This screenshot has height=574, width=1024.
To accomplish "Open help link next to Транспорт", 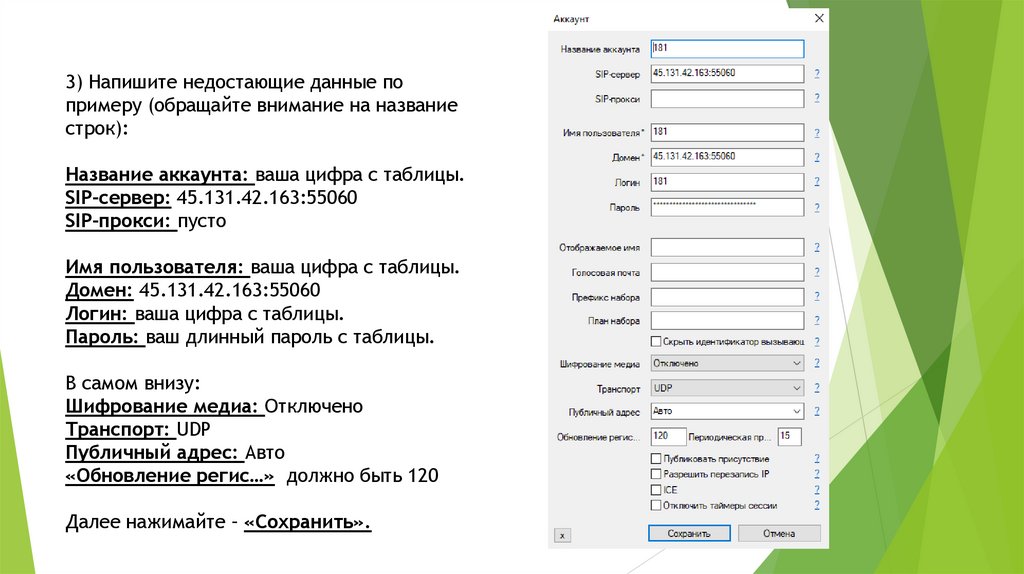I will [816, 387].
